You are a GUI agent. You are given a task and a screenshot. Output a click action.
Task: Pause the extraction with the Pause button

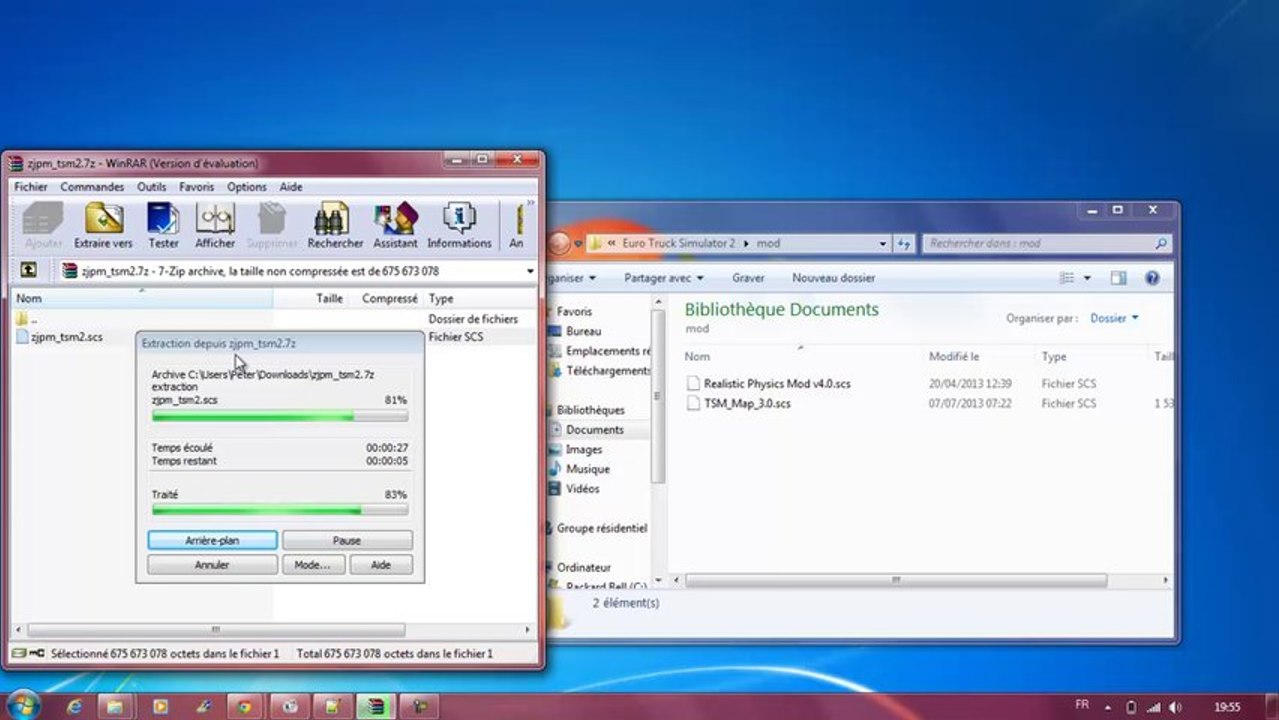point(347,540)
